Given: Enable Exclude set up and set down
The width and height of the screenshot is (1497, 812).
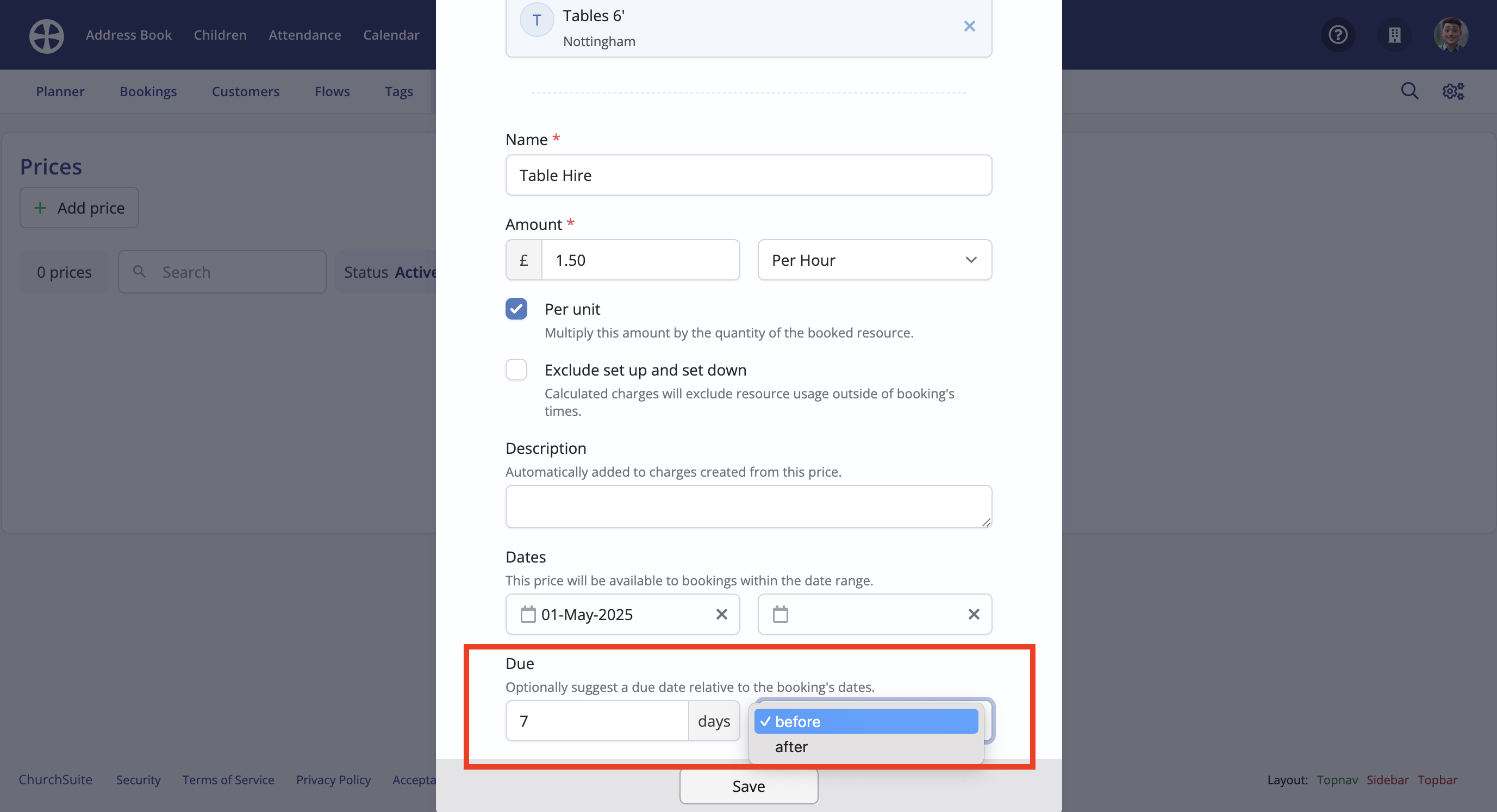Looking at the screenshot, I should tap(516, 370).
